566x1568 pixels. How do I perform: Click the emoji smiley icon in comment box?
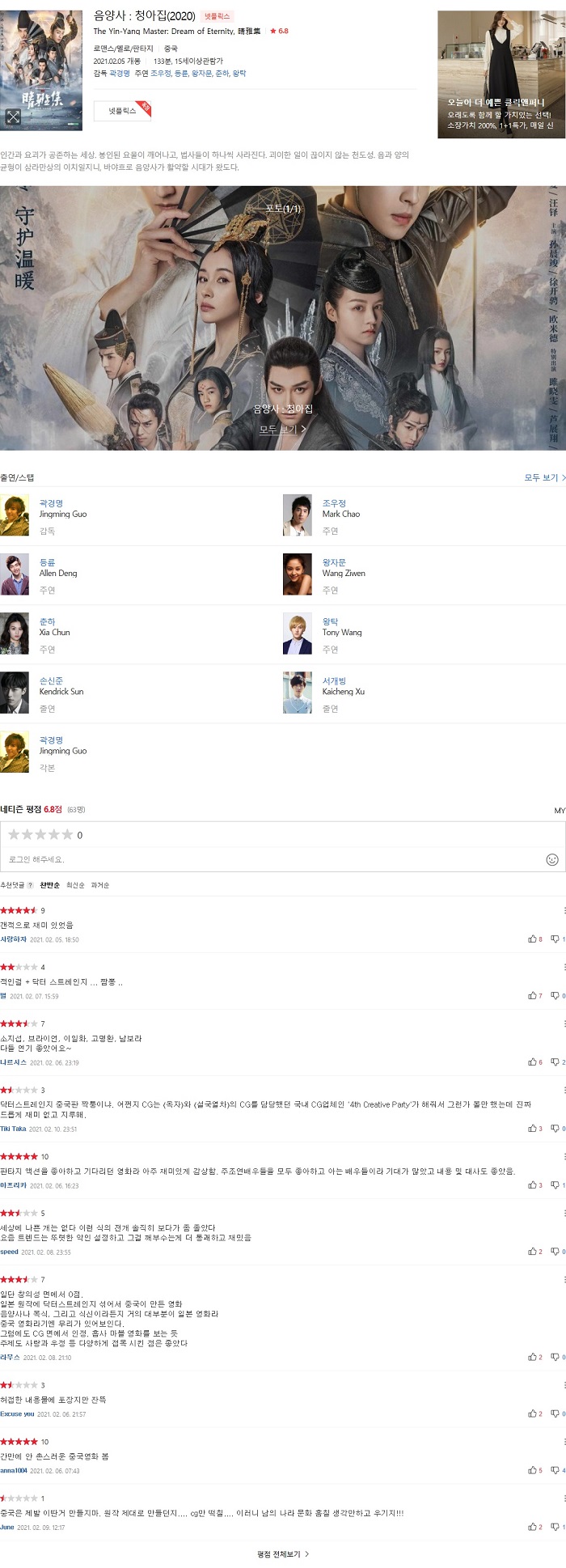tap(552, 859)
